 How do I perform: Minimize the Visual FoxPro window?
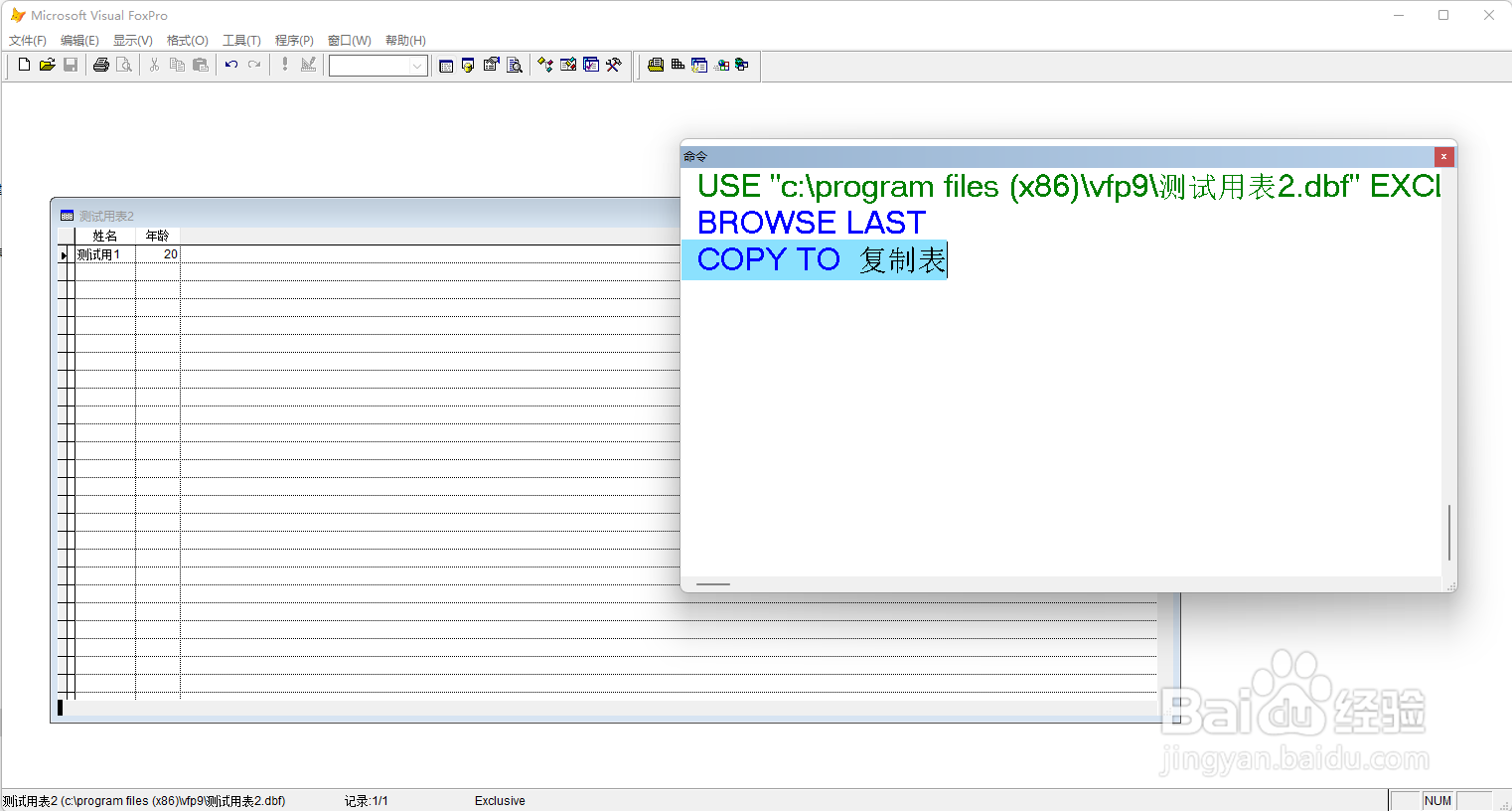1399,15
